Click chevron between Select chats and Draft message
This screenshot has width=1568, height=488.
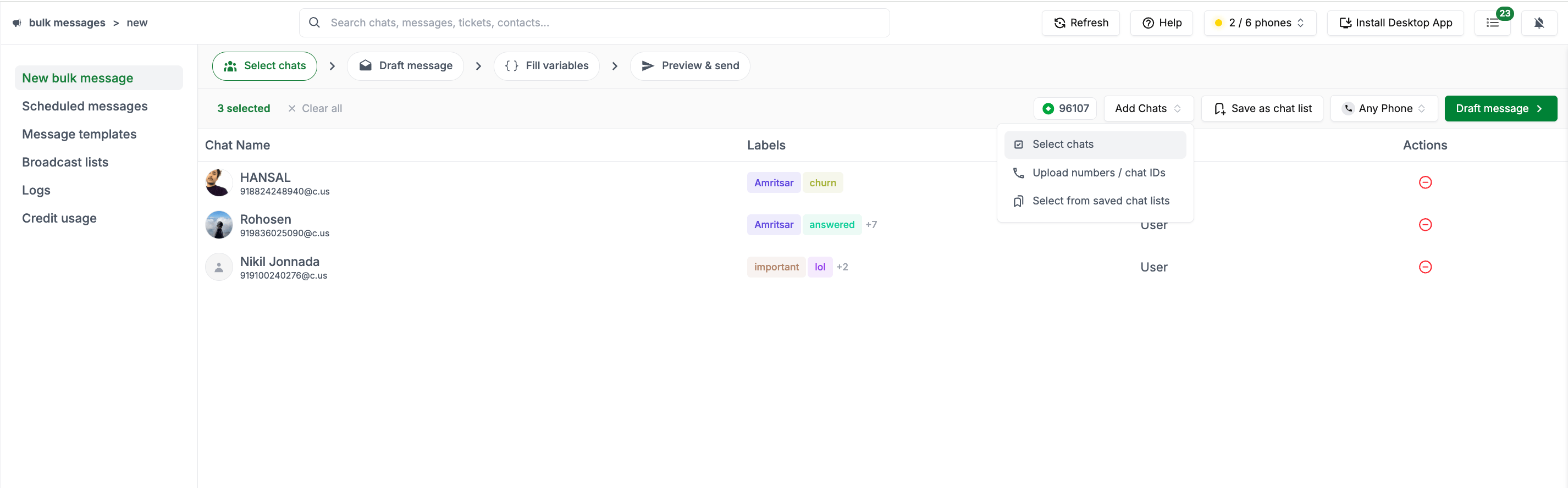click(332, 66)
